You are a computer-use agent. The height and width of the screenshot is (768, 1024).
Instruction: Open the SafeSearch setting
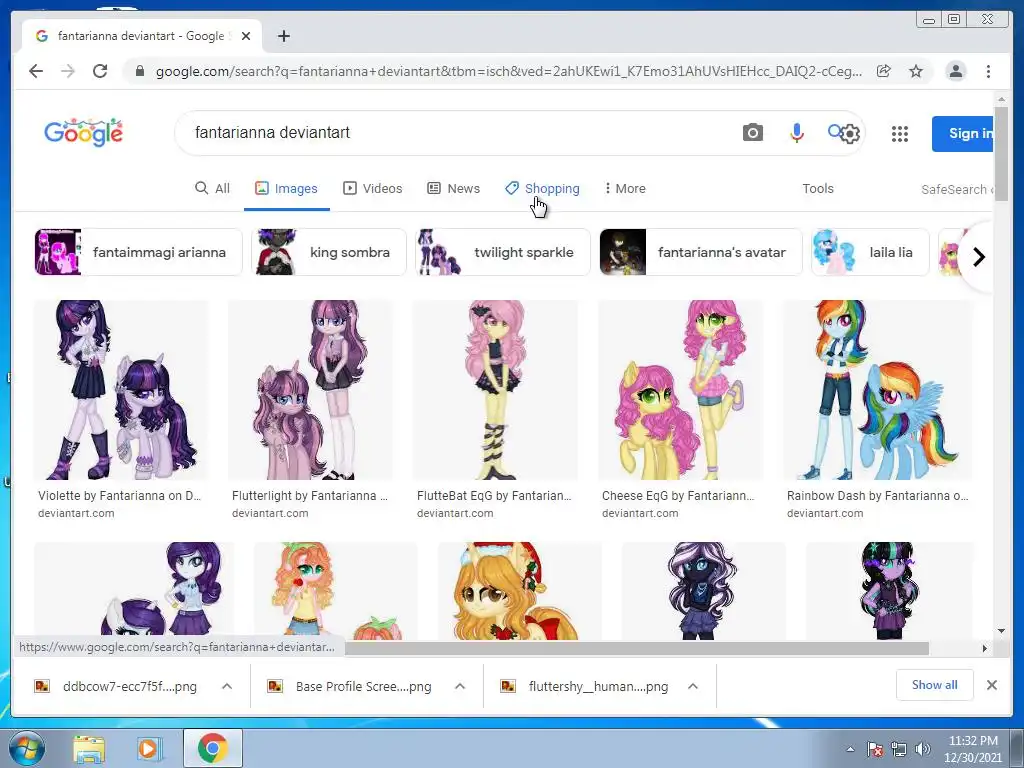click(x=957, y=189)
